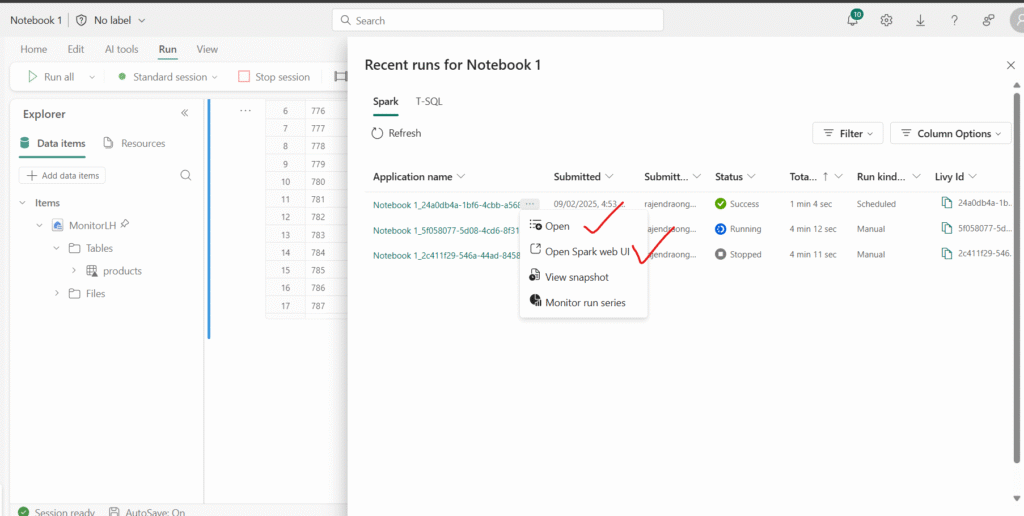Choose Open from the context menu

tap(583, 226)
